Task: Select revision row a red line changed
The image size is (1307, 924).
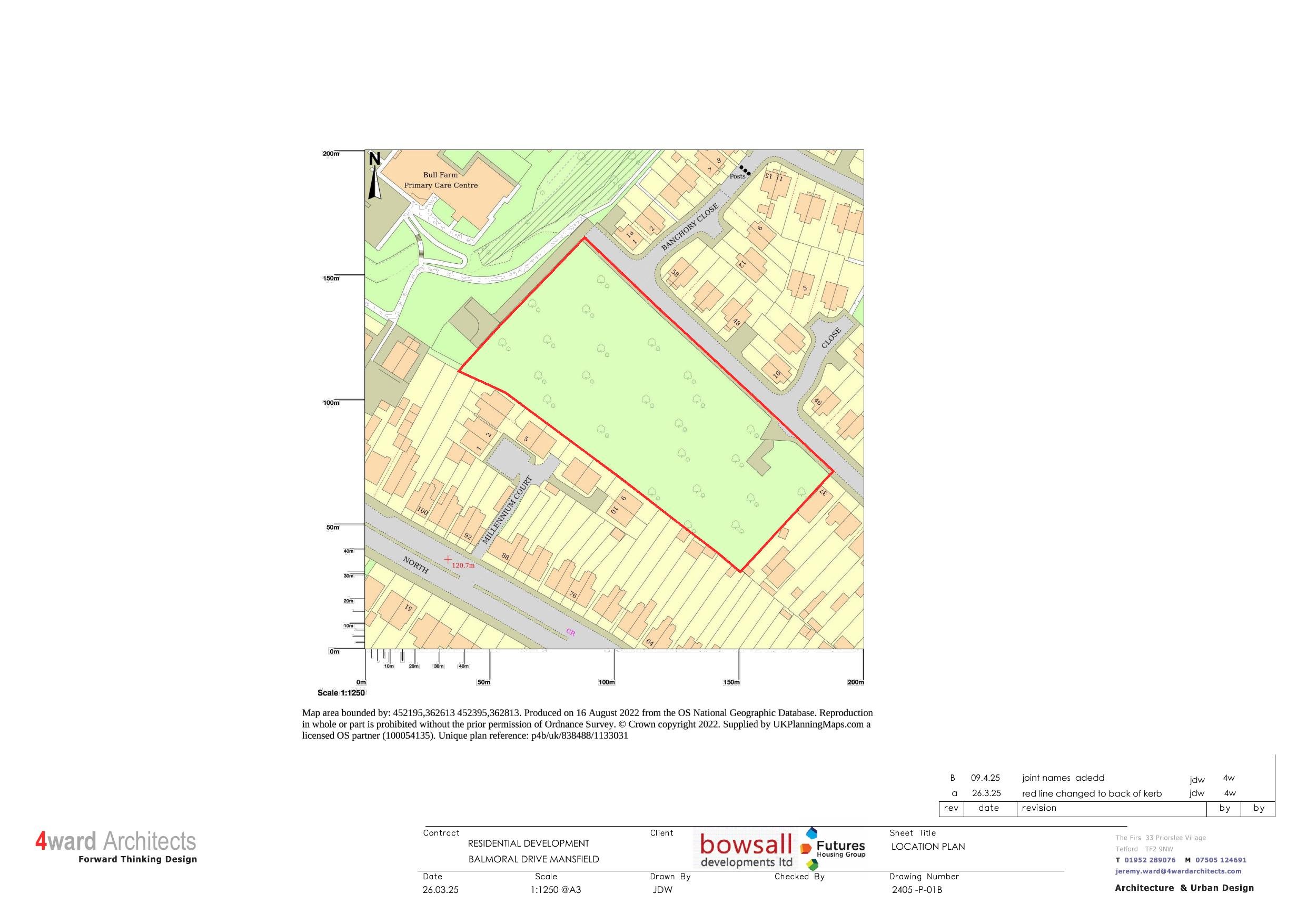Action: 1093,793
